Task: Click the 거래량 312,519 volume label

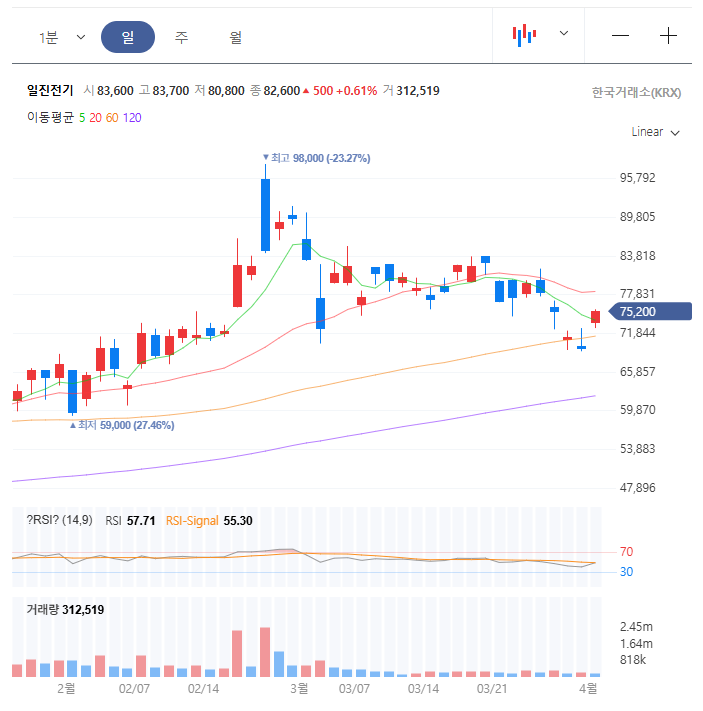Action: [x=65, y=609]
